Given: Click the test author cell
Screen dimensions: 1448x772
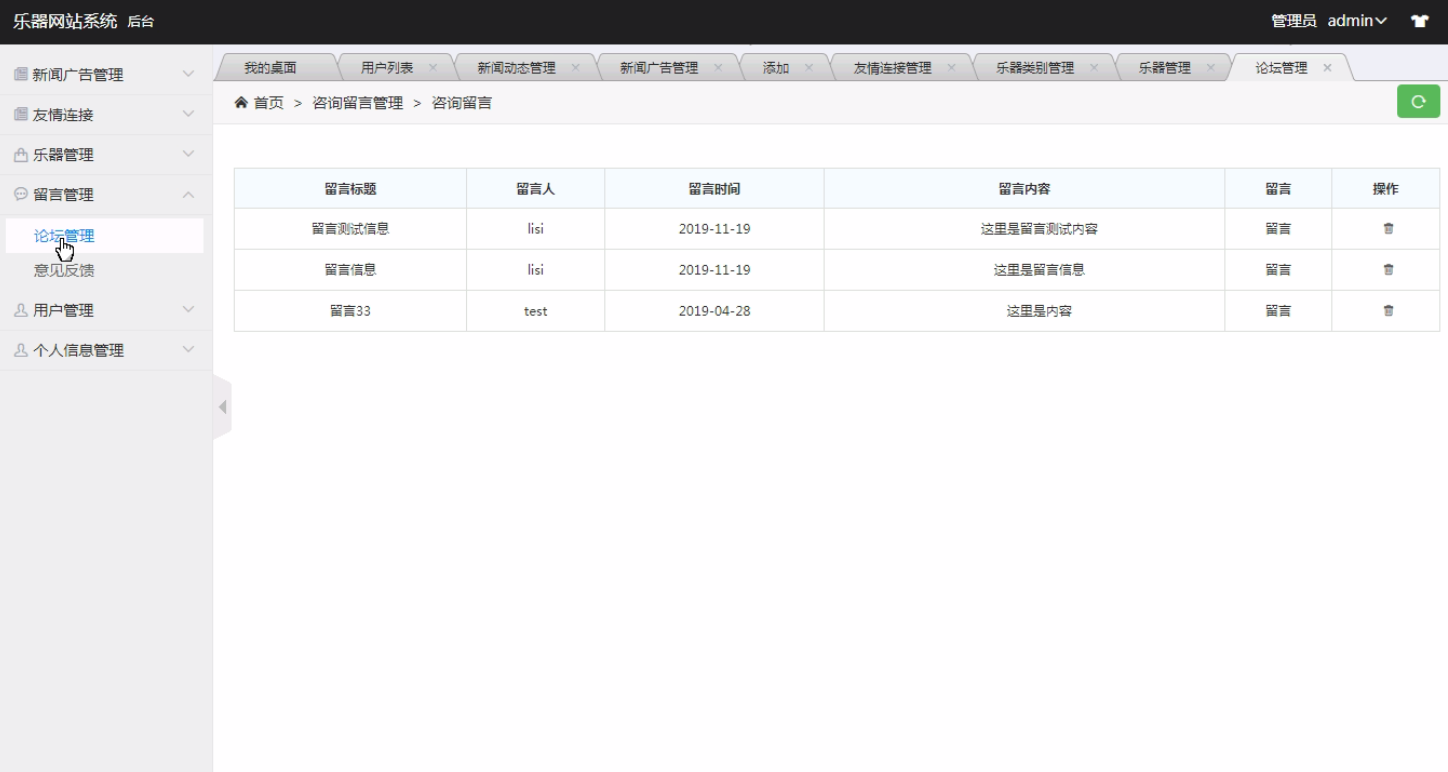Looking at the screenshot, I should [x=535, y=311].
